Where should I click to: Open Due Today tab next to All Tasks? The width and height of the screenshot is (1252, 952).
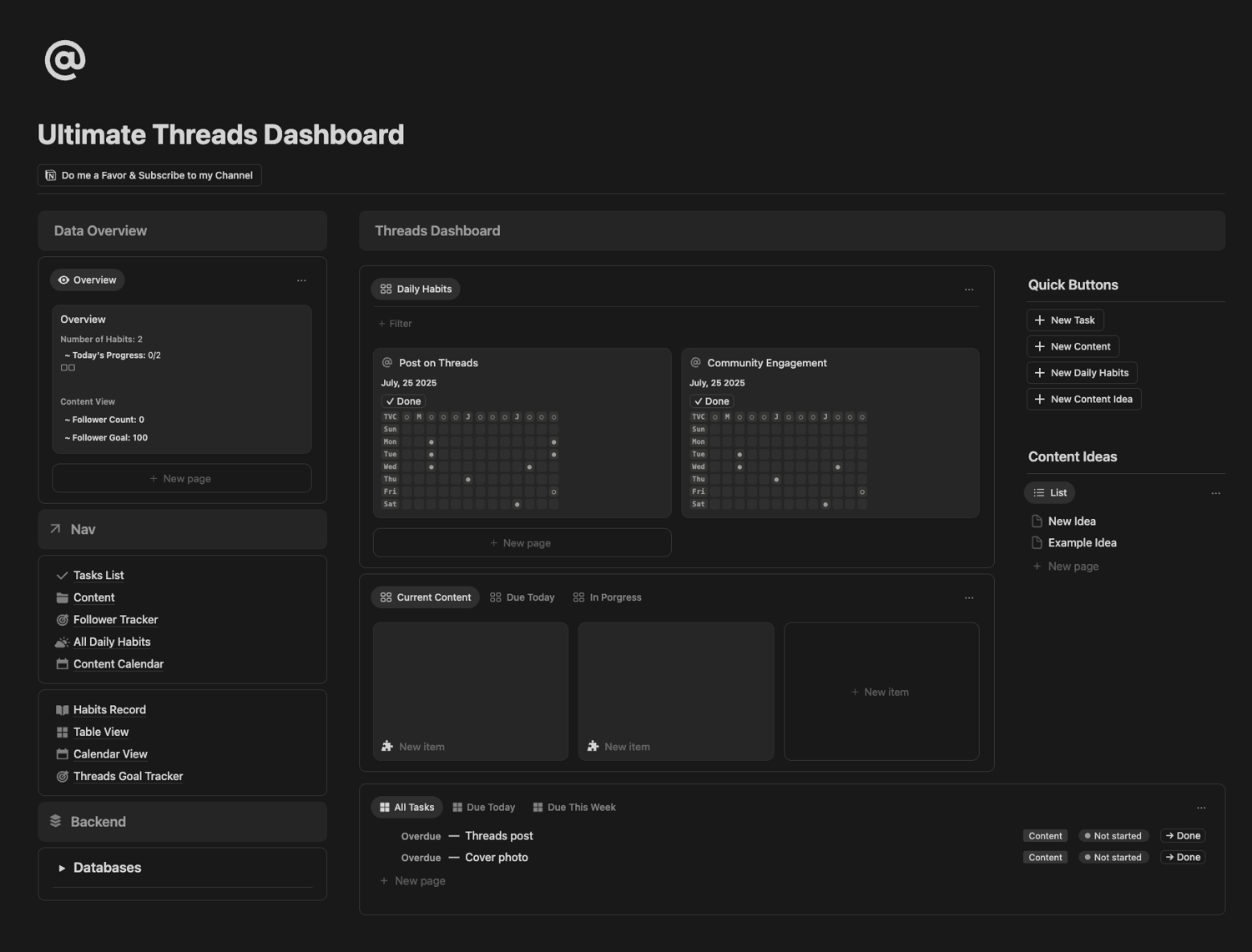(x=484, y=808)
